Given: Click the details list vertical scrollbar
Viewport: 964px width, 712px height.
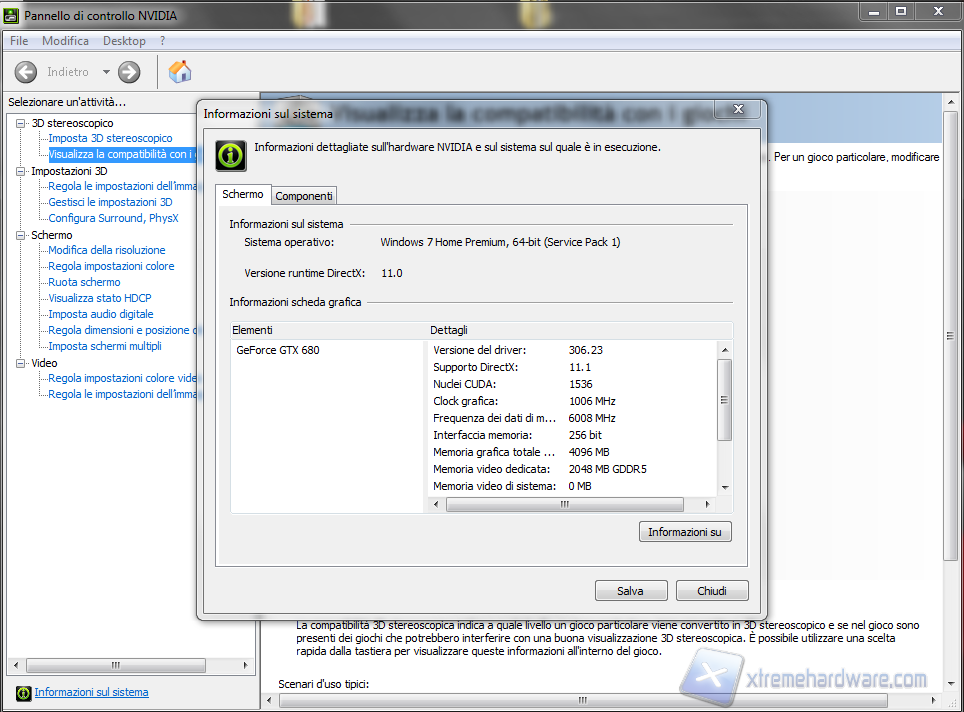Looking at the screenshot, I should (725, 400).
